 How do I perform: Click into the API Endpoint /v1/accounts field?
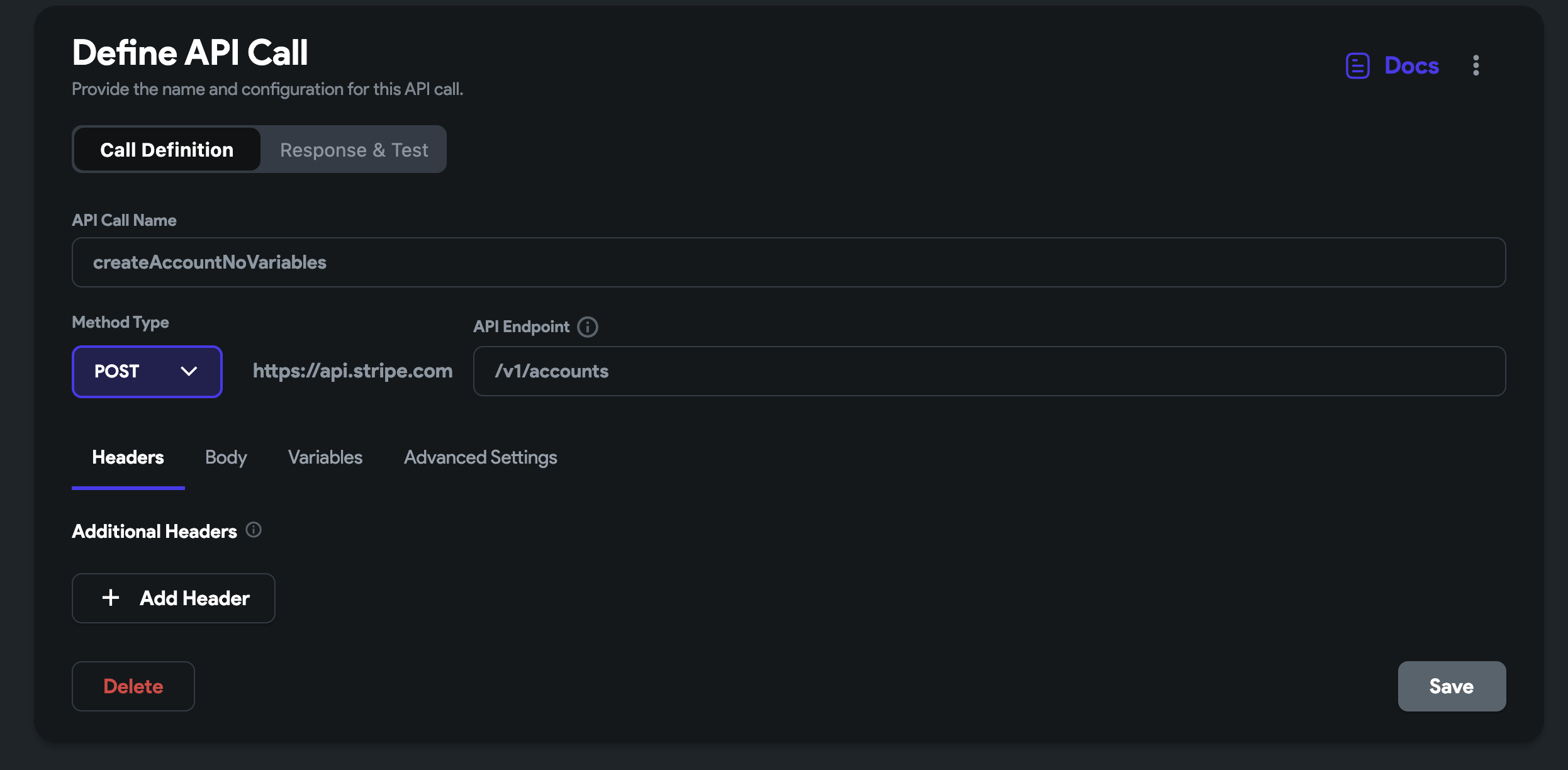point(988,371)
